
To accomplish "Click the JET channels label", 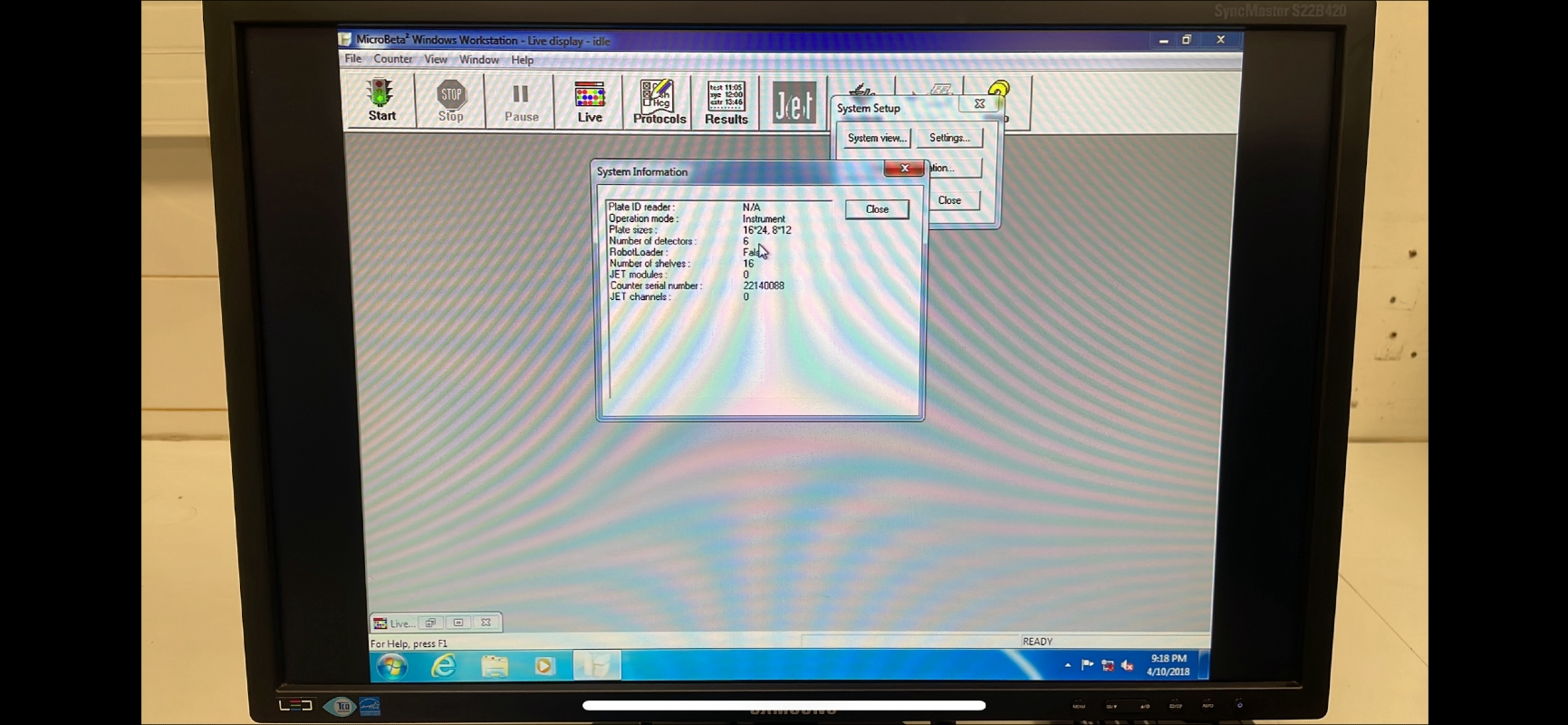I will pos(640,297).
